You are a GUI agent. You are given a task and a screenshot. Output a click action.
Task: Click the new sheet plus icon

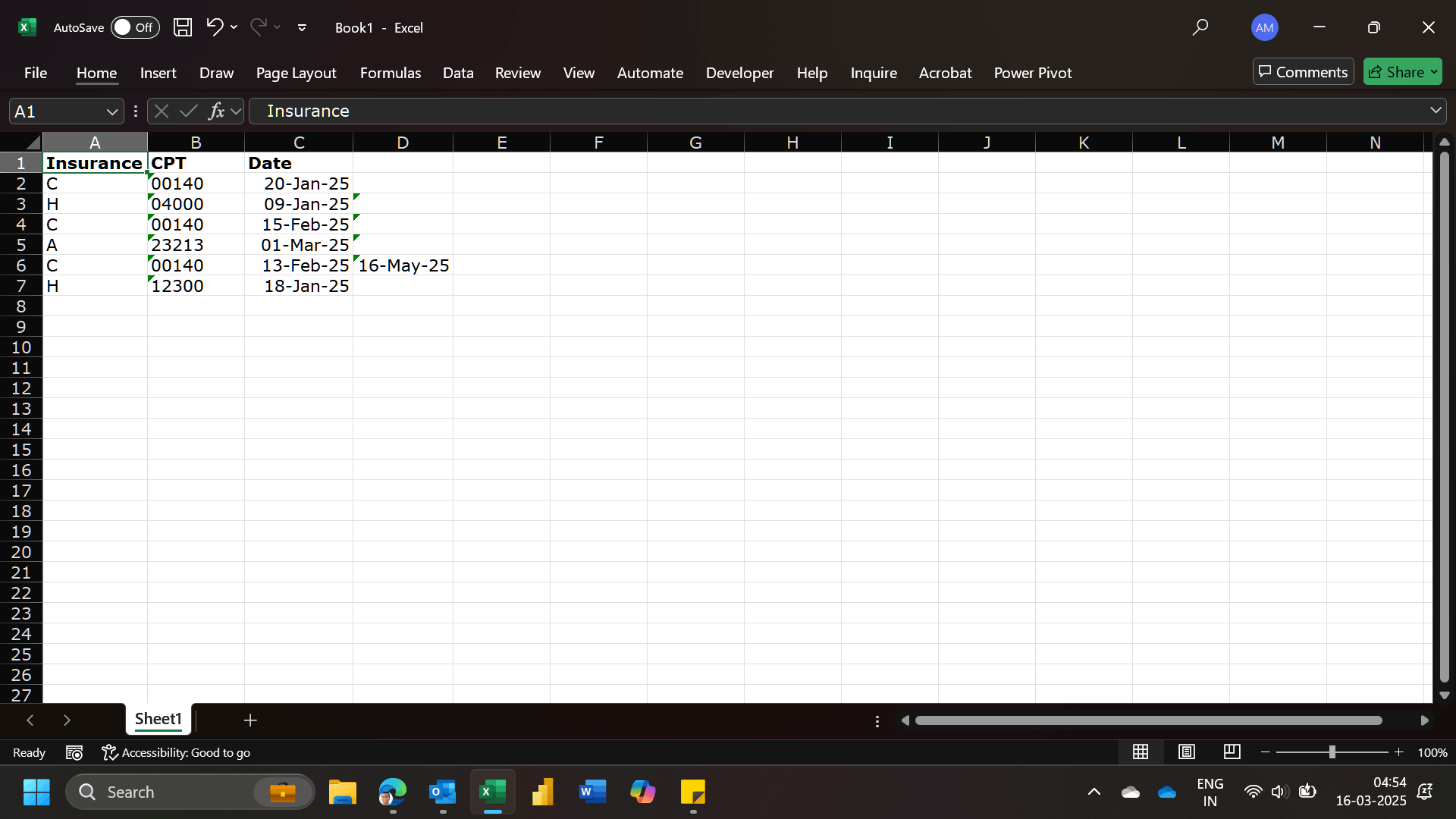pos(250,720)
